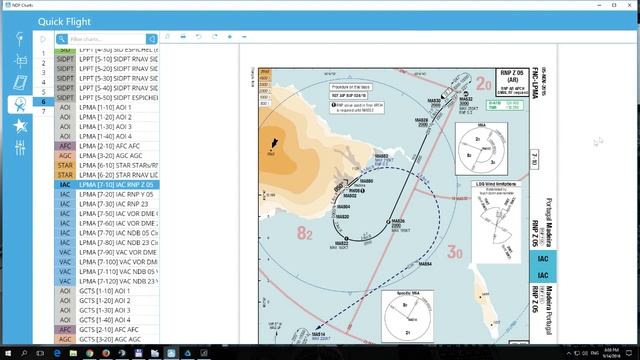Open LPMA [7-80] IAC NDB 23 chart

pos(107,242)
